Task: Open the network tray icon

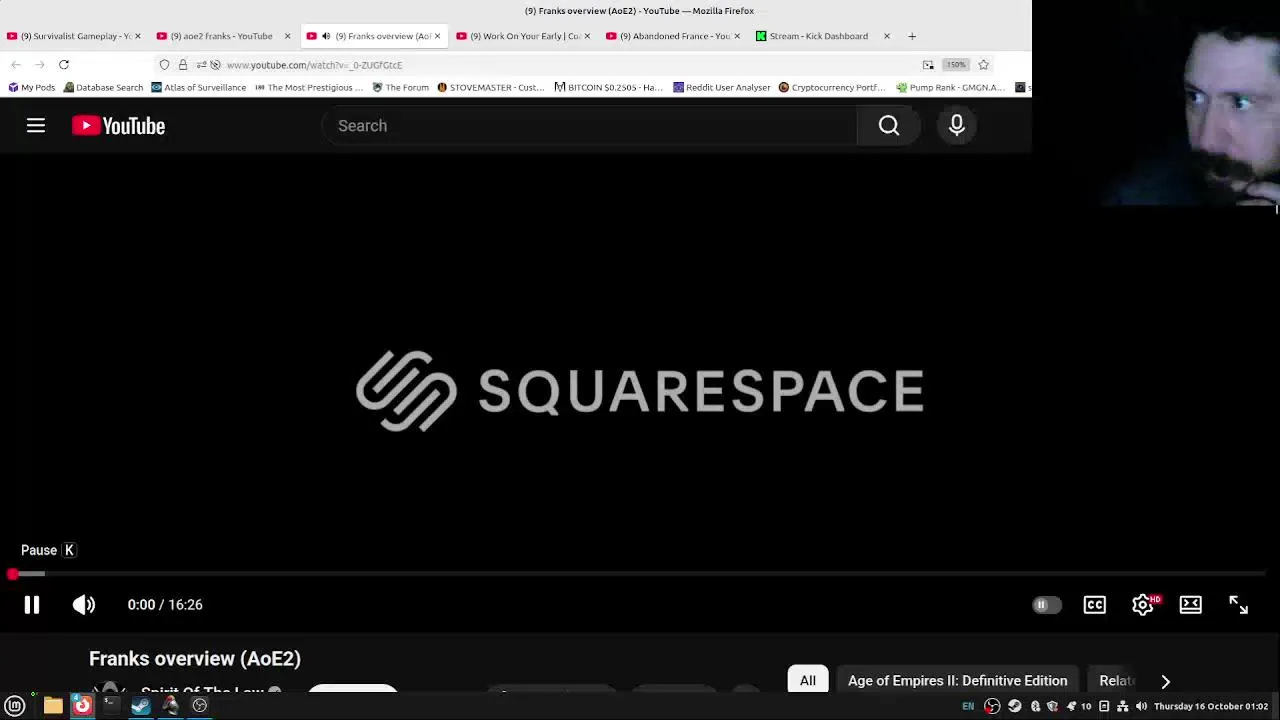Action: [1122, 706]
